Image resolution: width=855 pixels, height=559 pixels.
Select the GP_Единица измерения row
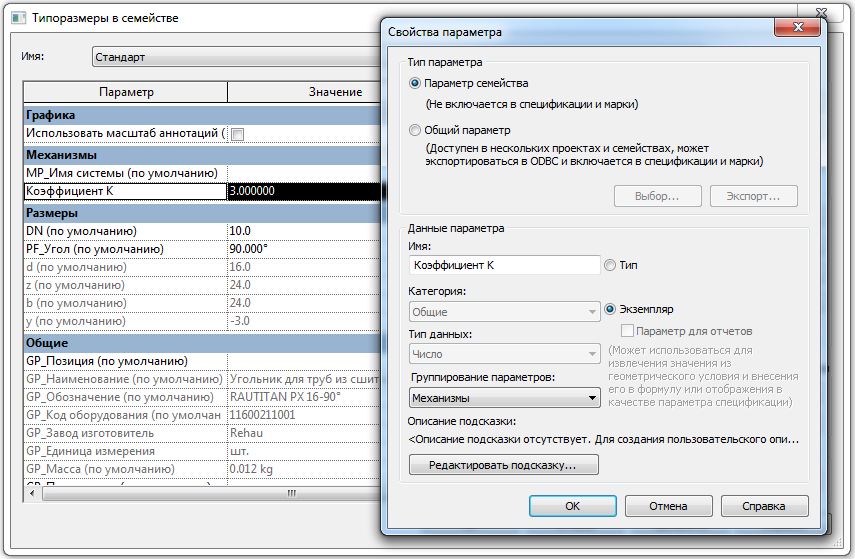point(125,452)
